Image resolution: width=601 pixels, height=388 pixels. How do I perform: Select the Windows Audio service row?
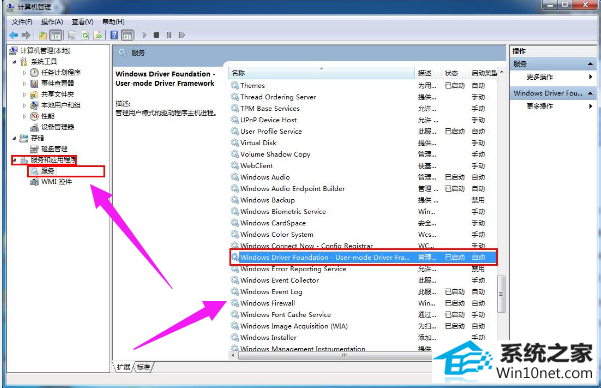click(363, 177)
